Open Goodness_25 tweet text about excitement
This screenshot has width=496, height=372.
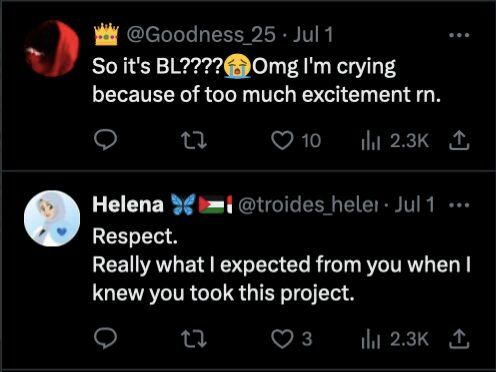266,80
